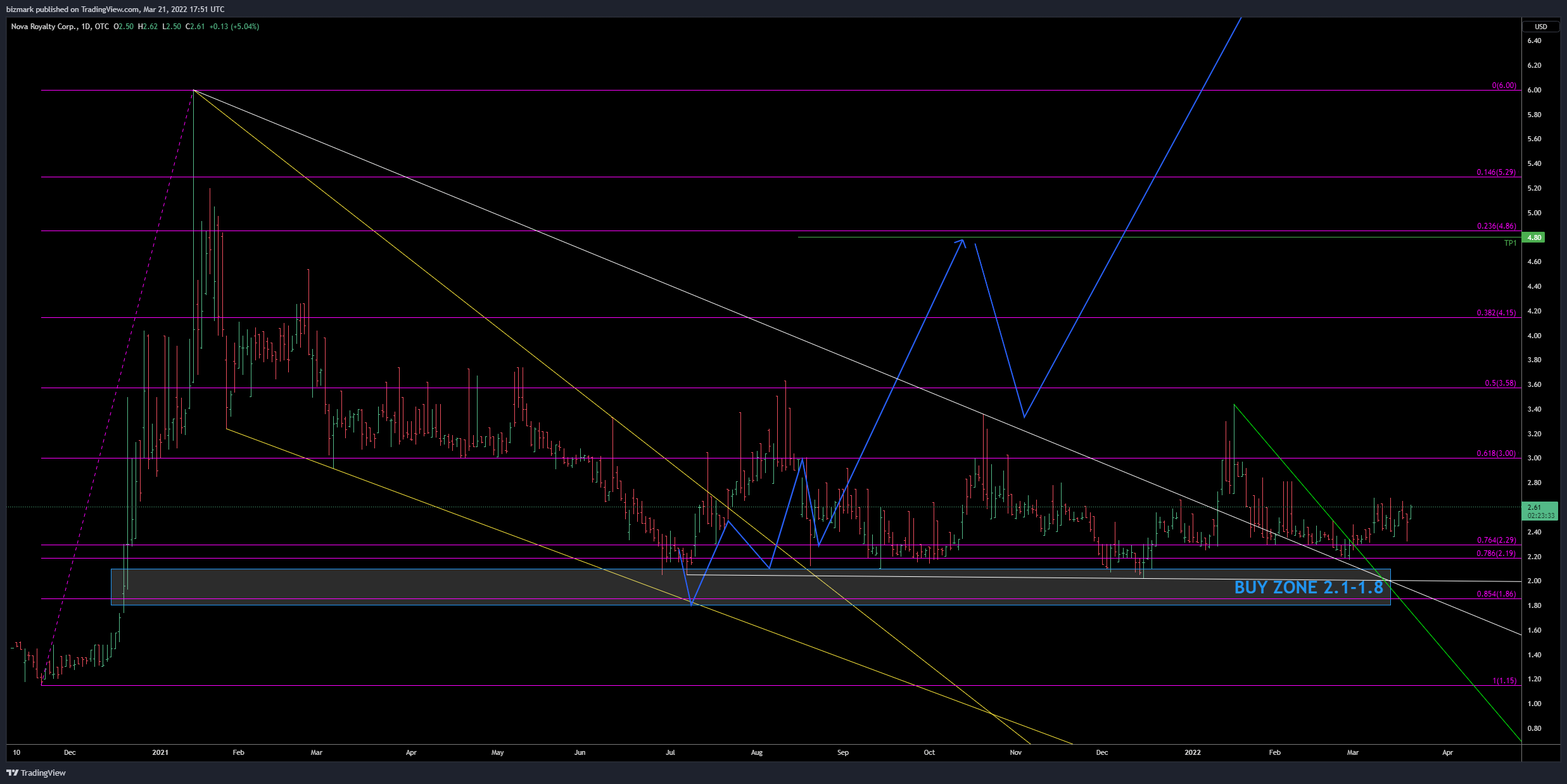Click the TP1 label text
This screenshot has width=1567, height=784.
point(1510,243)
